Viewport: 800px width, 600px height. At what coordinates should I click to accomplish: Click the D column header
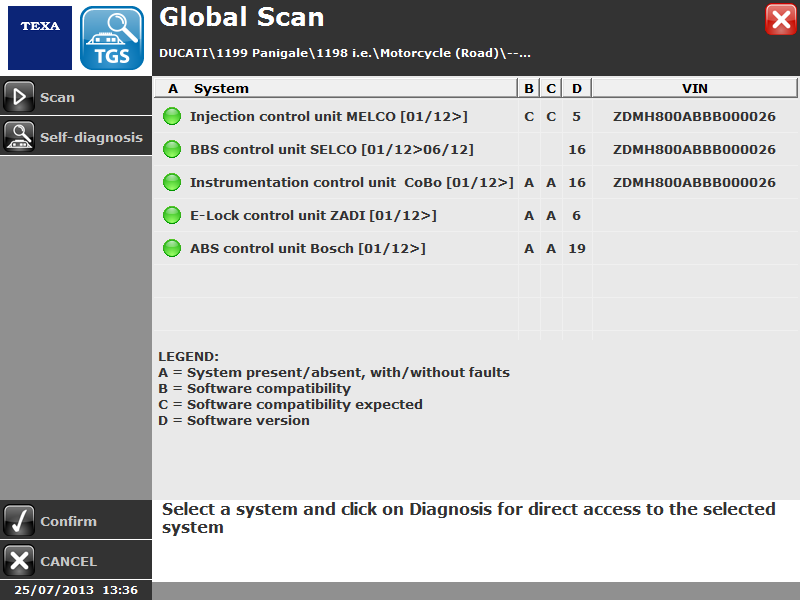tap(577, 88)
